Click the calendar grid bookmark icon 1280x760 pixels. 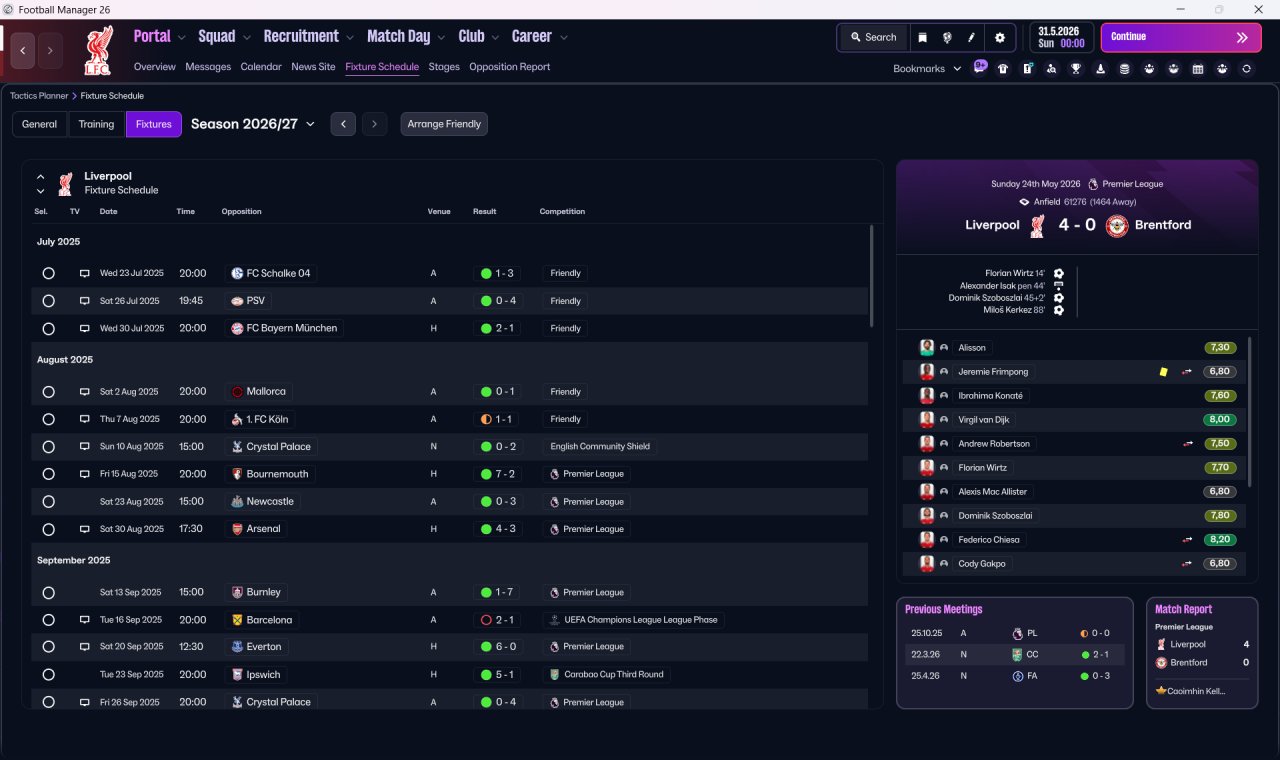pos(1198,69)
